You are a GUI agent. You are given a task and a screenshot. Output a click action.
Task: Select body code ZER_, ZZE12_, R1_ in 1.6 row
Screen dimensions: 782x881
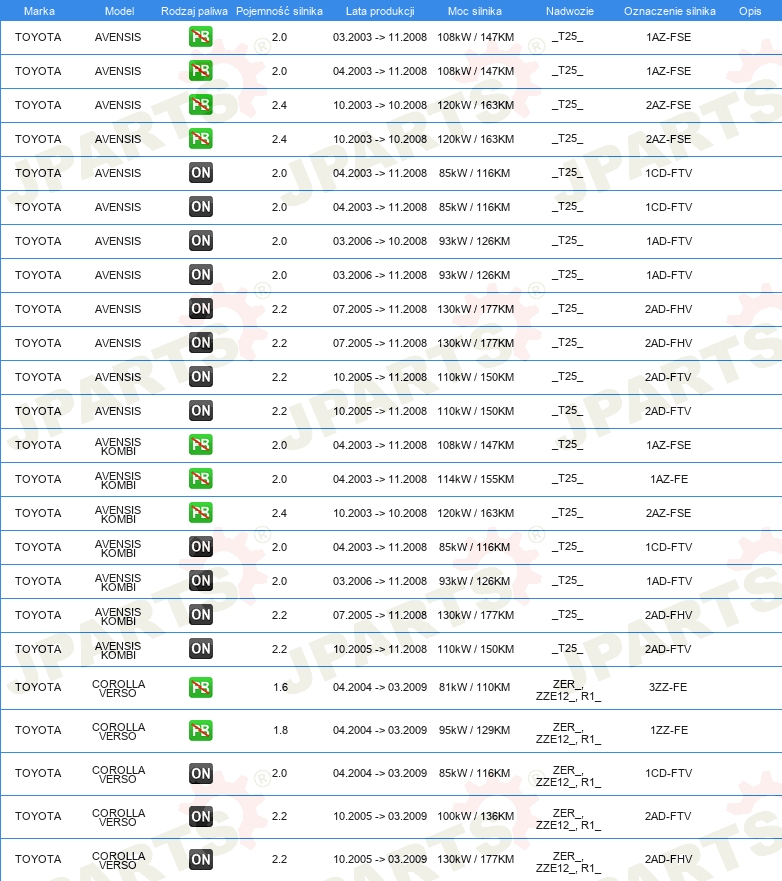(x=568, y=690)
